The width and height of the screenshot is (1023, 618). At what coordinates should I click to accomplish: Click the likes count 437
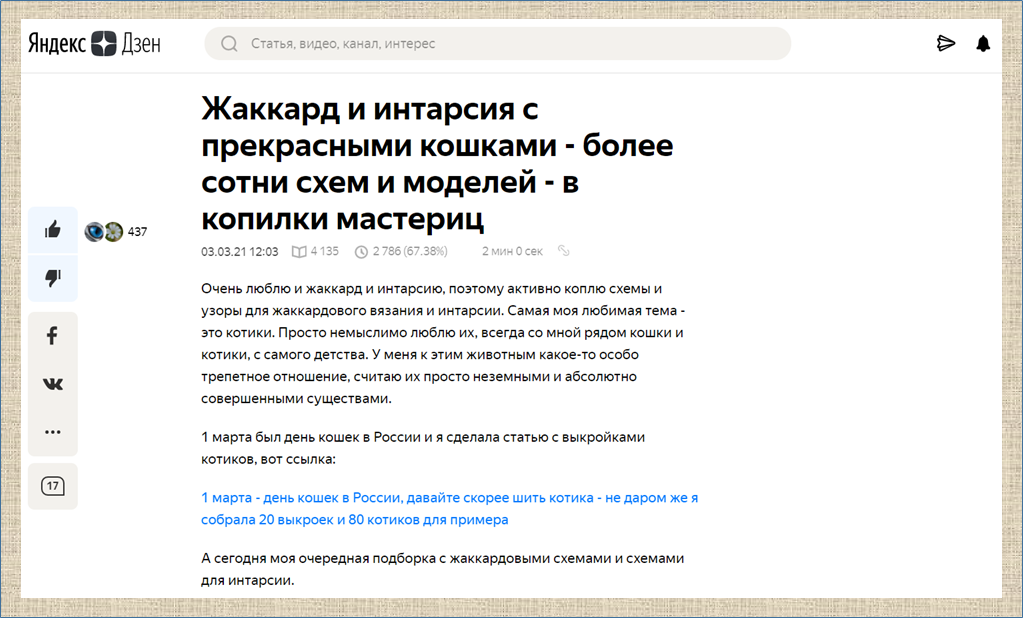pos(137,232)
